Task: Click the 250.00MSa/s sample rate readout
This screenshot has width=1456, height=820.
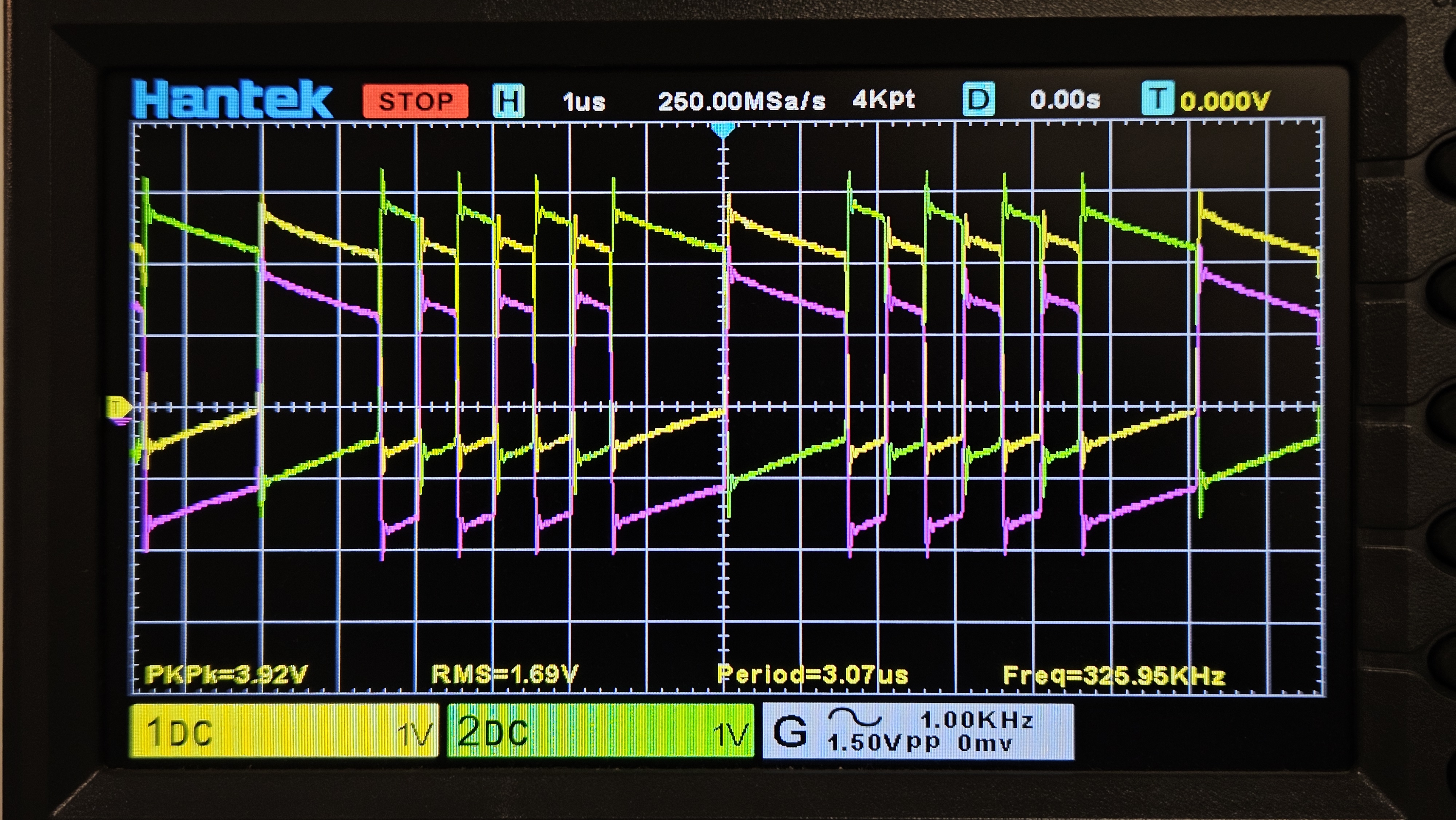Action: point(741,101)
